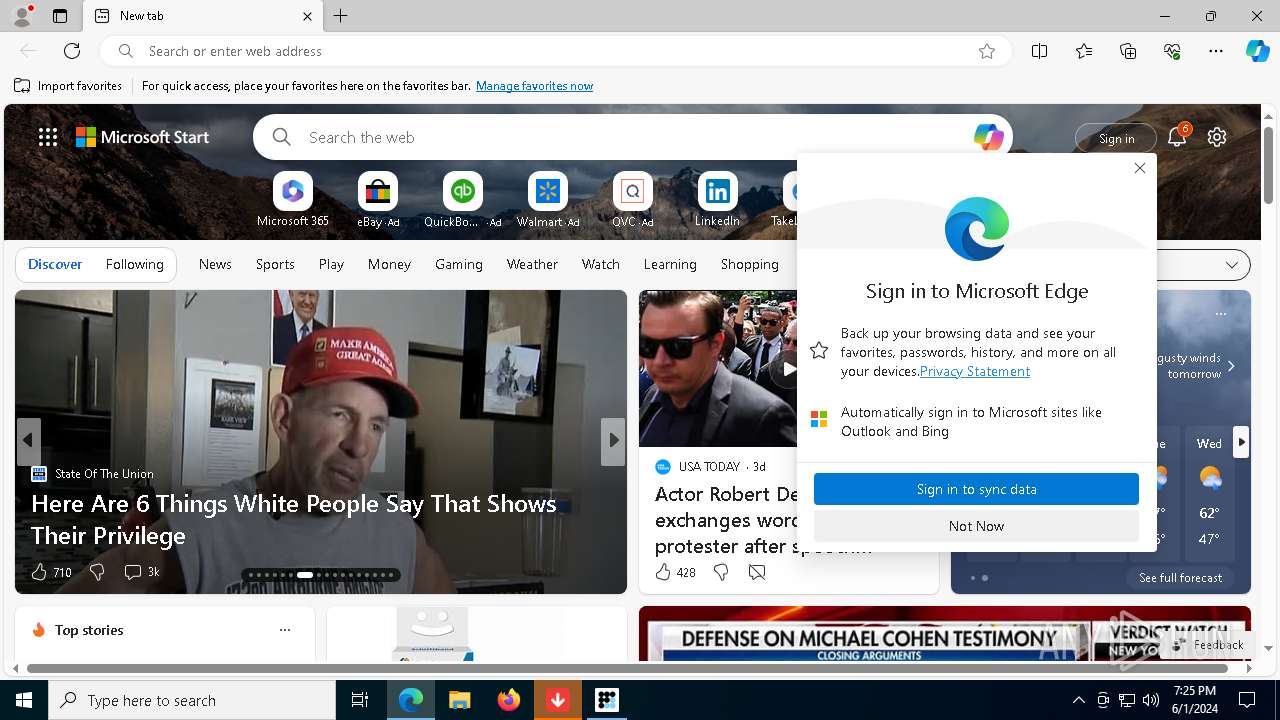Enable split screen view
Viewport: 1280px width, 720px height.
(1039, 51)
